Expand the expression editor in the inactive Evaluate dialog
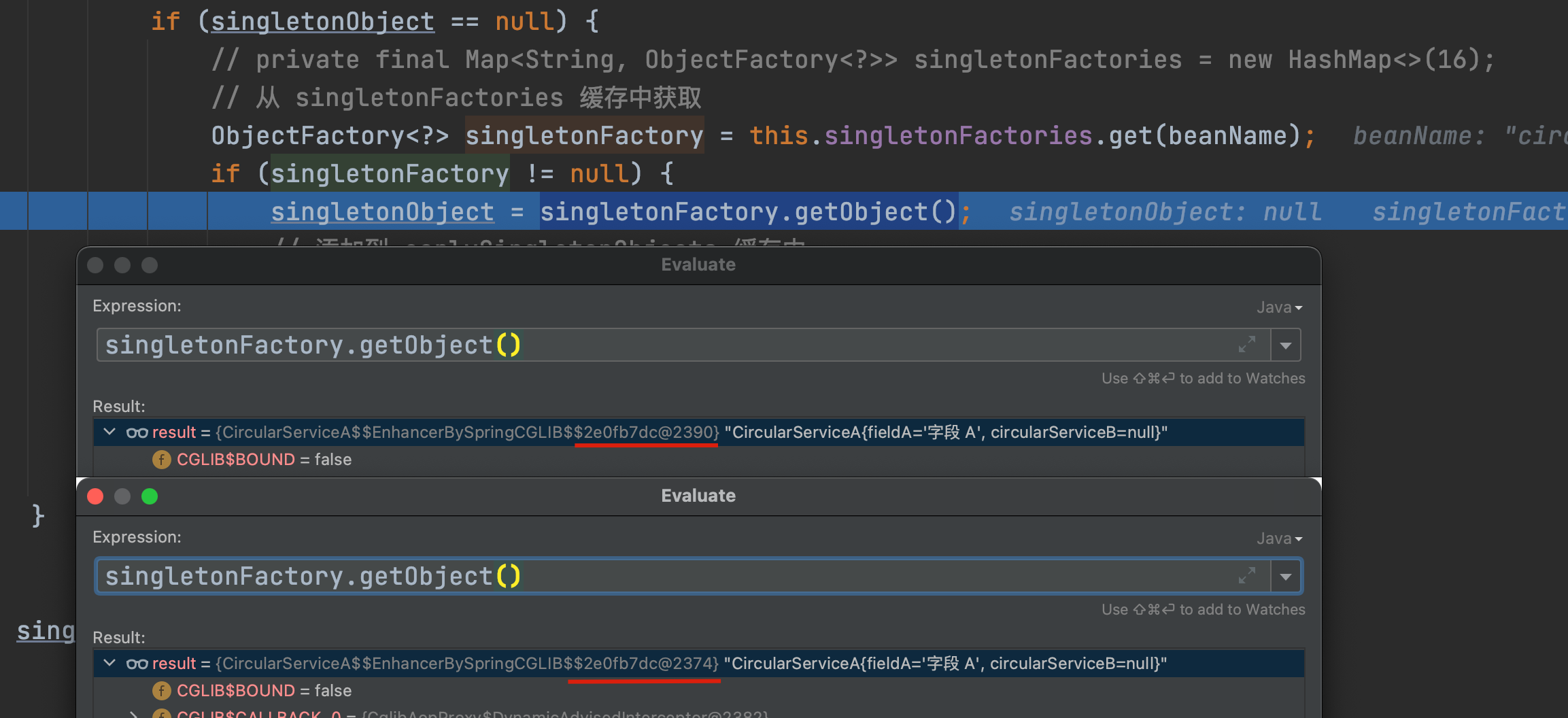Image resolution: width=1568 pixels, height=718 pixels. coord(1246,345)
